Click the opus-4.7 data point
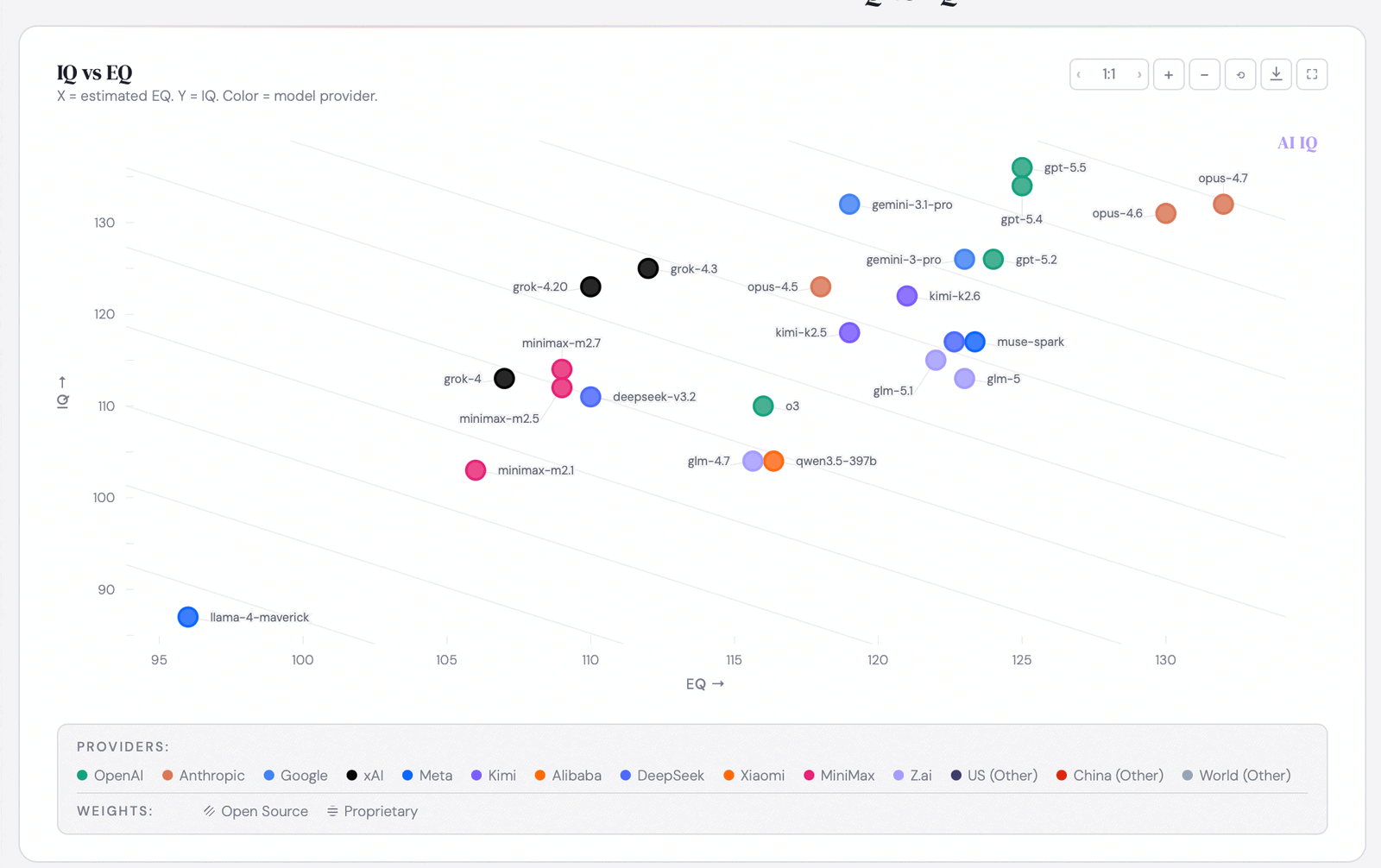1381x868 pixels. tap(1223, 204)
